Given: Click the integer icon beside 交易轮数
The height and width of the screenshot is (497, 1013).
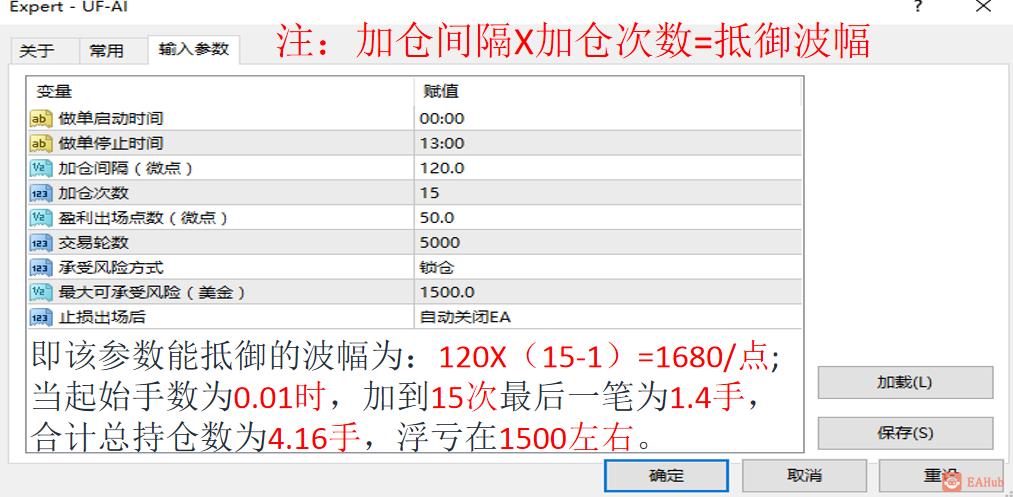Looking at the screenshot, I should click(x=41, y=242).
